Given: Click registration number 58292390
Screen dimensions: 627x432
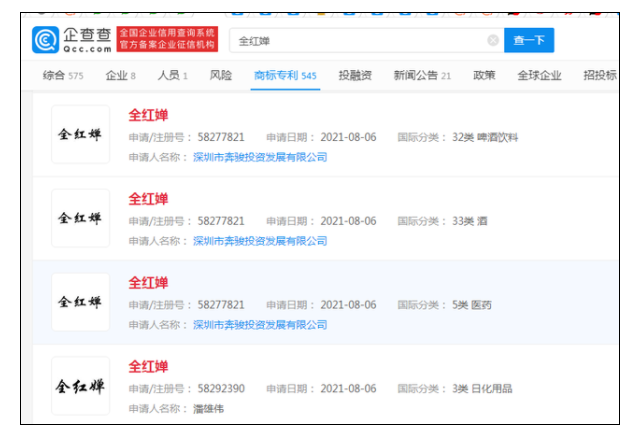Looking at the screenshot, I should tap(221, 388).
